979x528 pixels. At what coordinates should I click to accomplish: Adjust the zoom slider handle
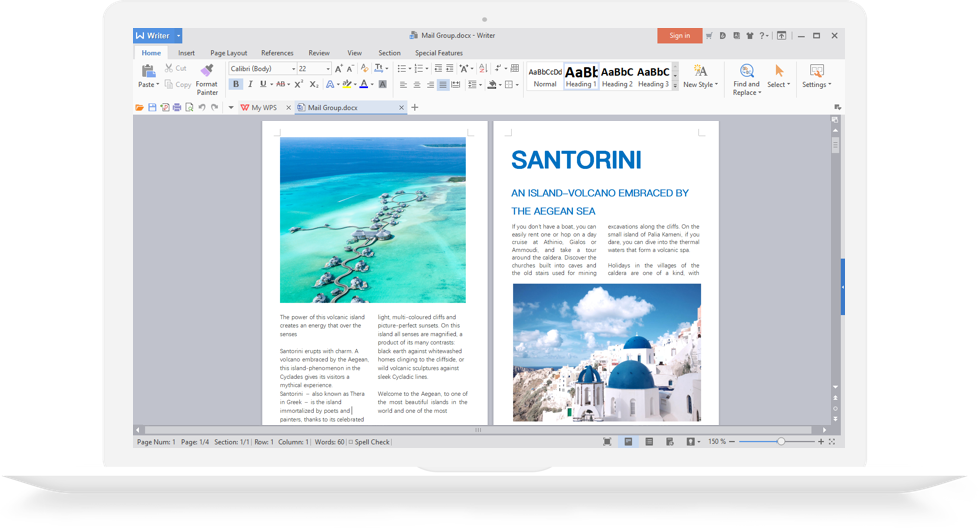[781, 441]
